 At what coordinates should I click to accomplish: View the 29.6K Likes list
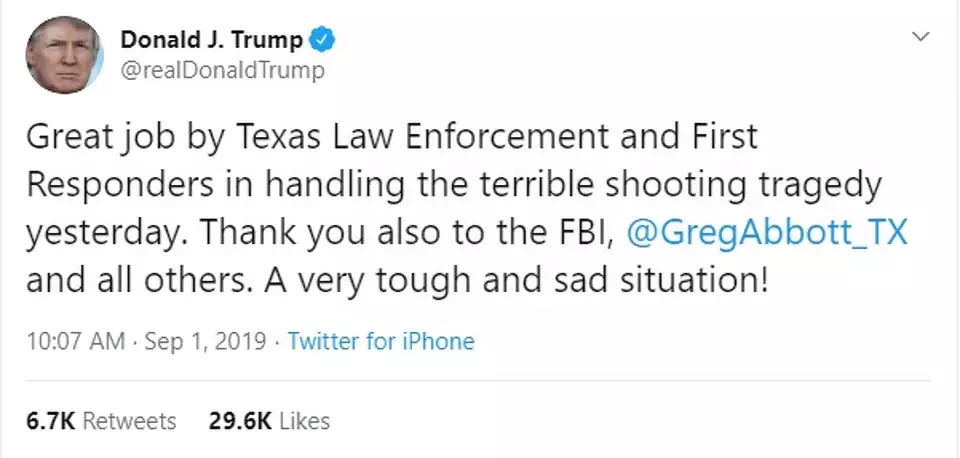(x=269, y=421)
